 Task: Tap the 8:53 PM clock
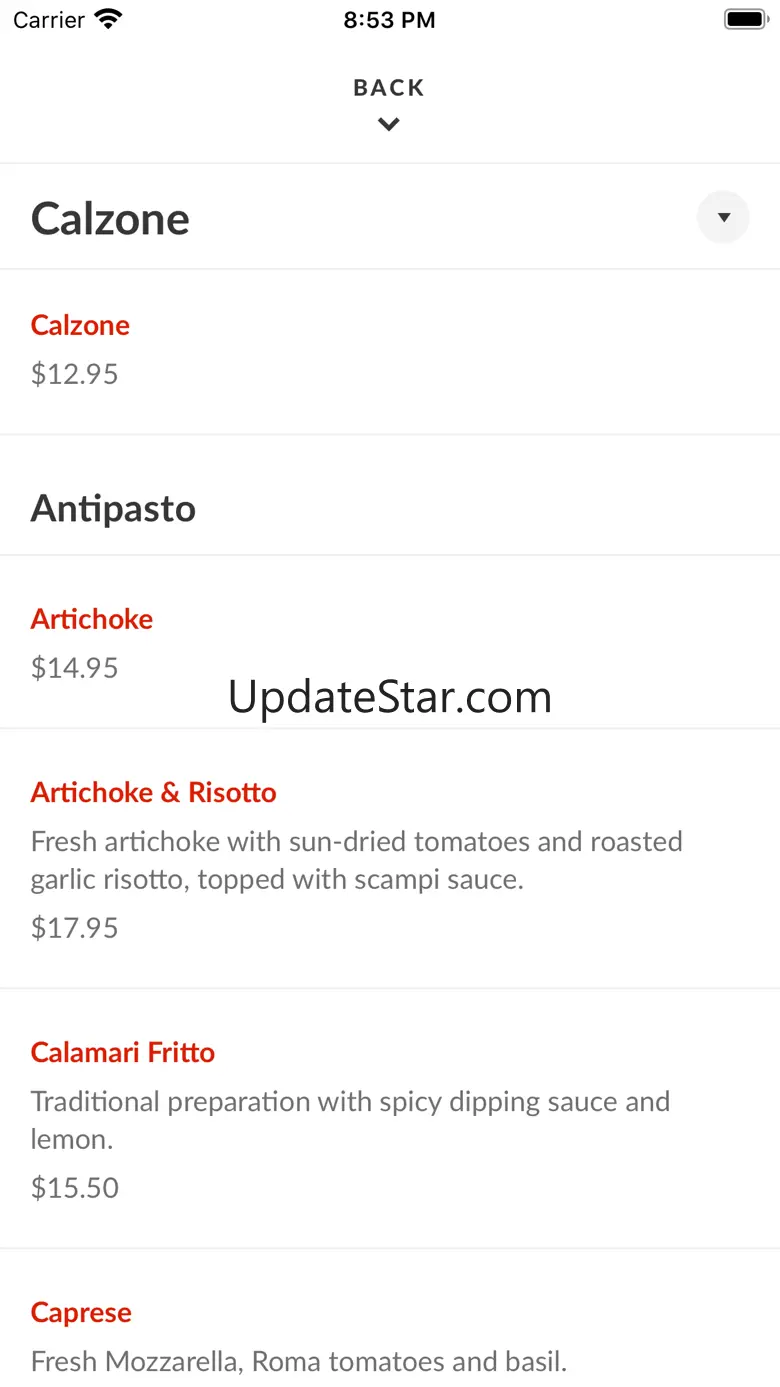click(x=389, y=20)
